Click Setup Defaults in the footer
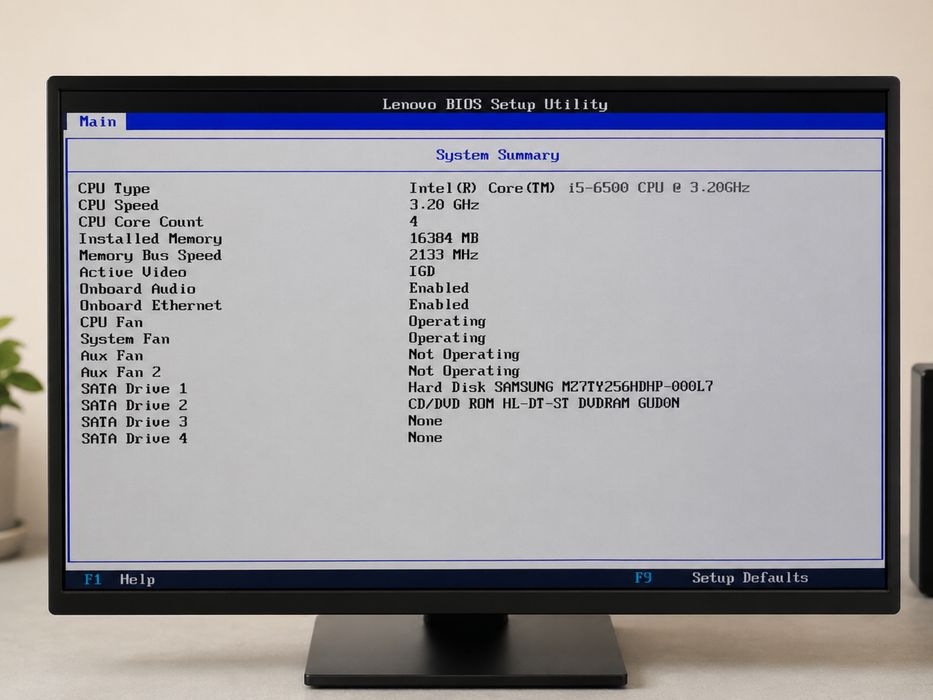 (750, 578)
